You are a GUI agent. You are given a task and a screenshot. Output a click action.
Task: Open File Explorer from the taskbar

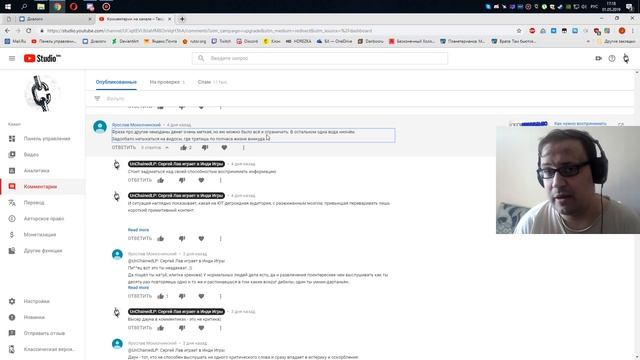[41, 7]
